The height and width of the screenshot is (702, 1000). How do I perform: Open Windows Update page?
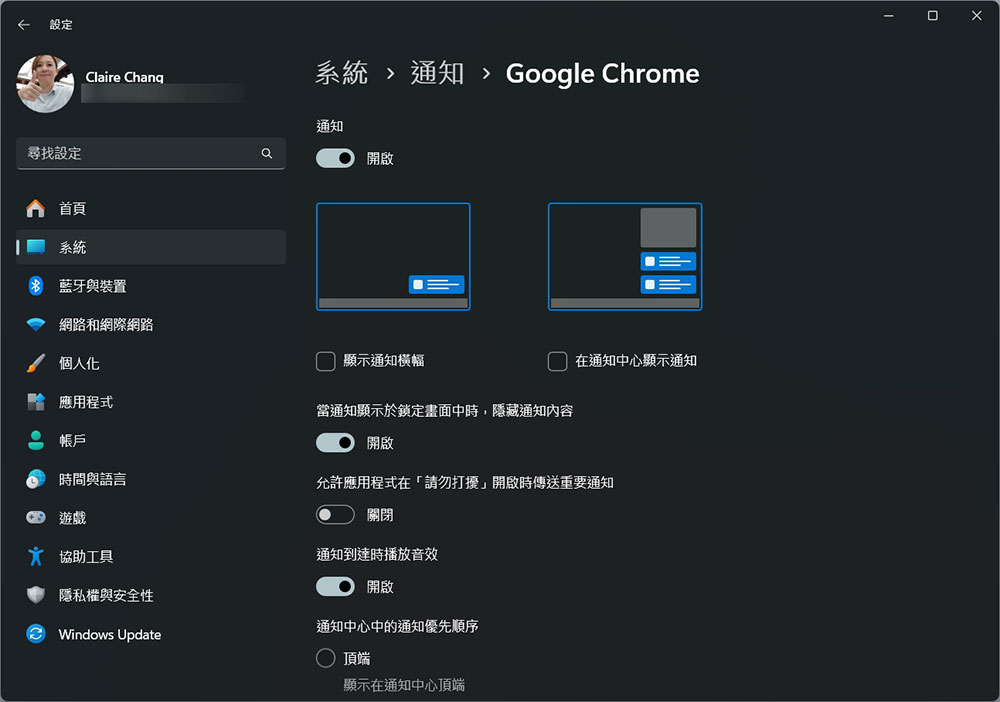click(151, 634)
